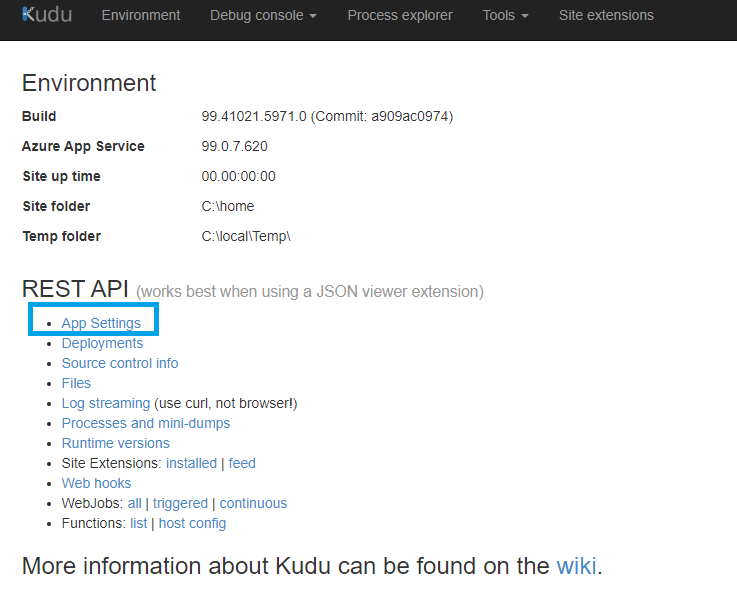This screenshot has width=737, height=614.
Task: Open the Web hooks link
Action: point(96,483)
